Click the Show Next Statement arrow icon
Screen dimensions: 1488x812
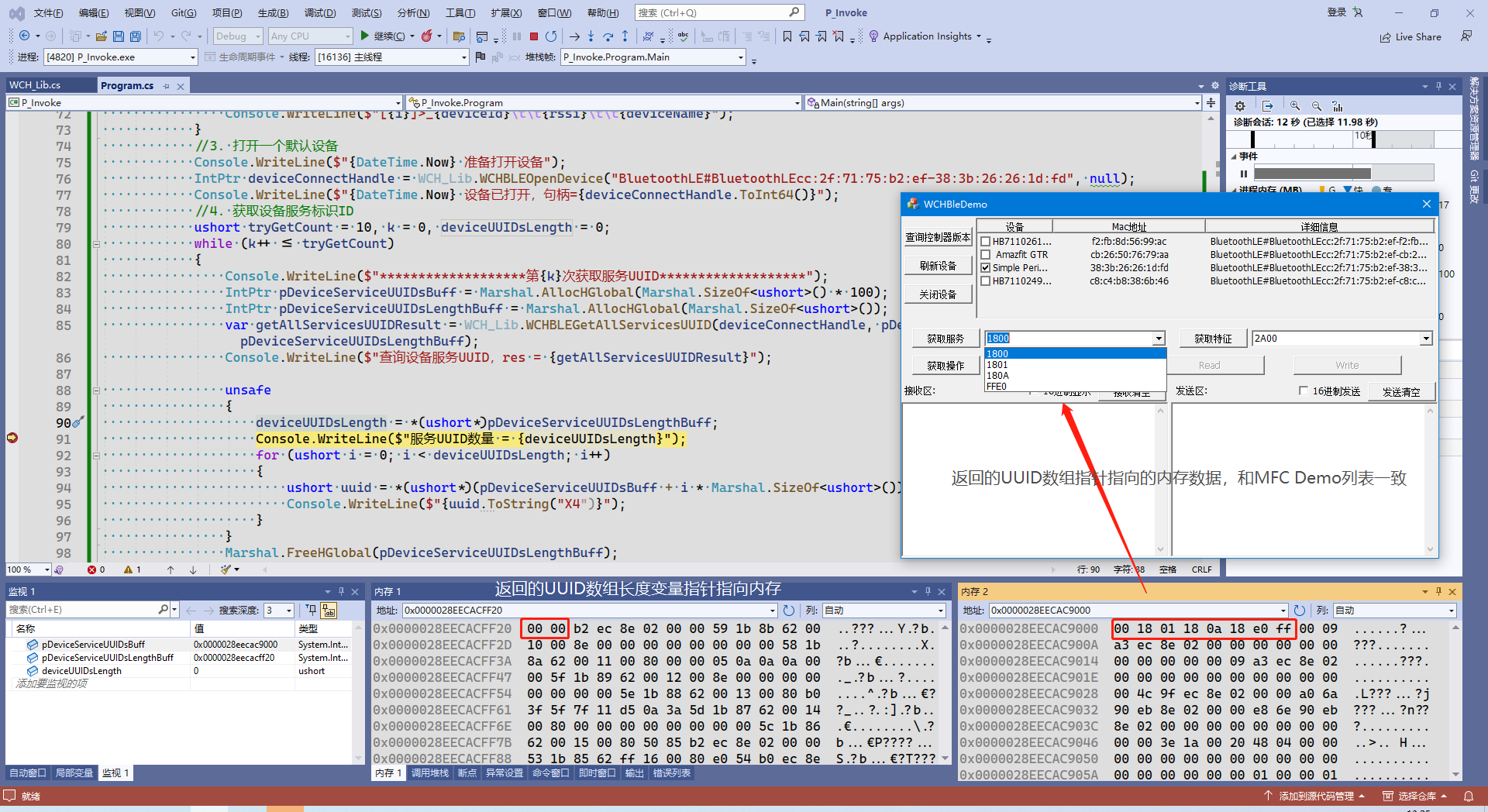pyautogui.click(x=573, y=36)
